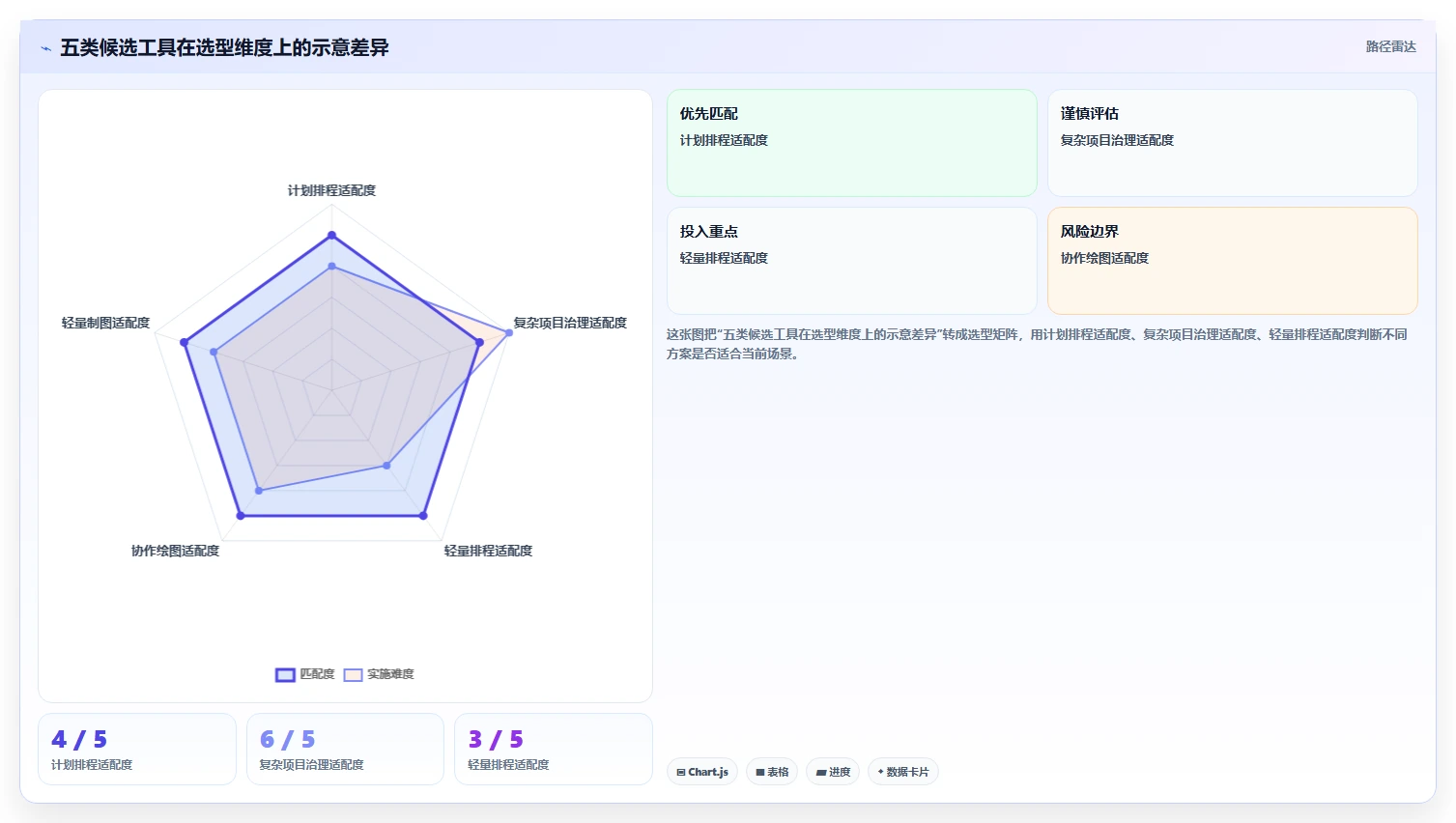Click the 匹配度 legend label
This screenshot has width=1456, height=823.
coord(317,674)
